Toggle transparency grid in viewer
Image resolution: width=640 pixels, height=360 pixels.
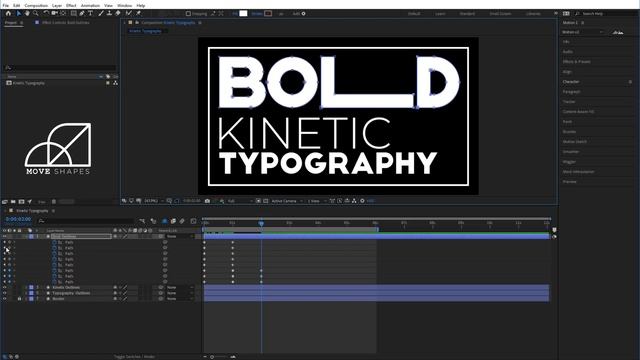[x=266, y=201]
